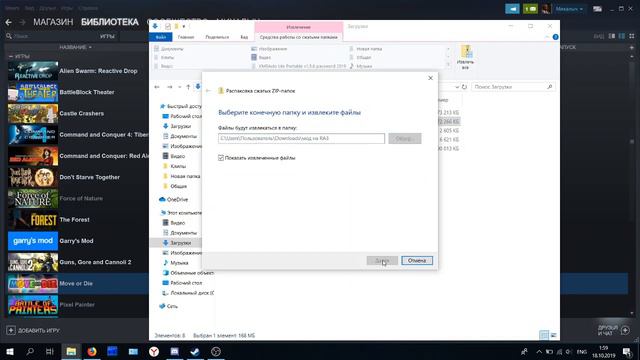Screen dimensions: 640x360
Task: Open Discord from taskbar
Action: click(175, 351)
